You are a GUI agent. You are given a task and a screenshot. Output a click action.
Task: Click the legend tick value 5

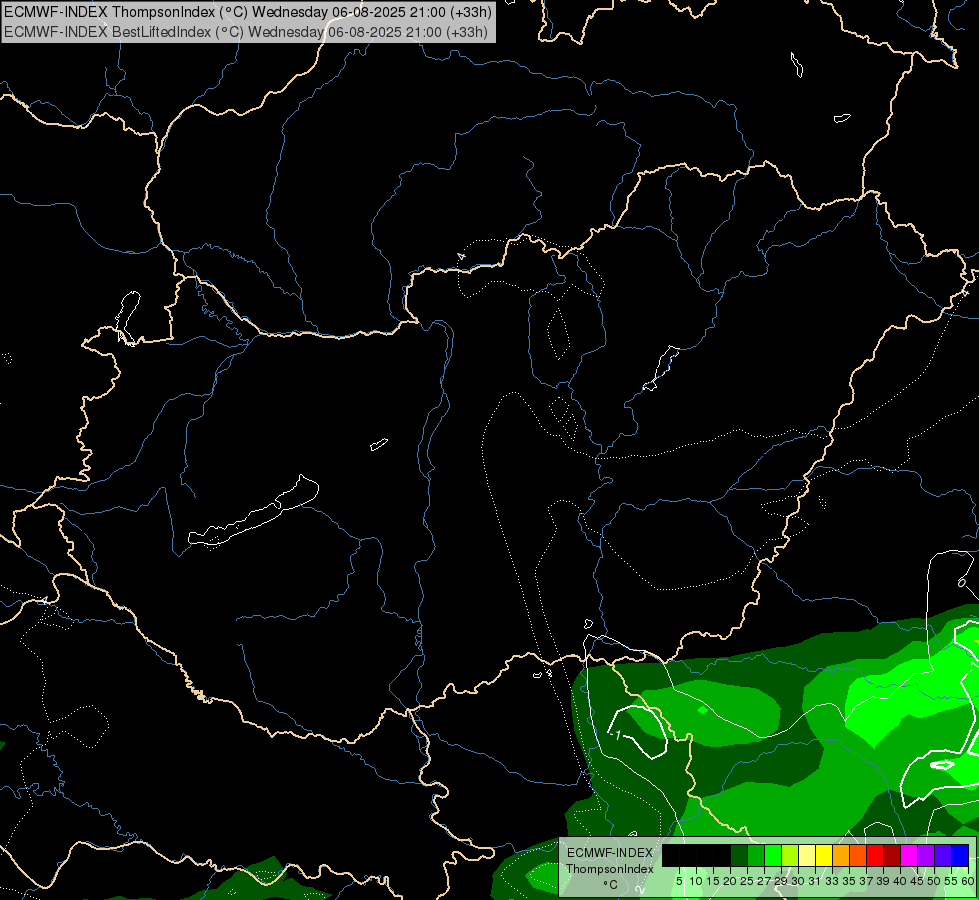point(679,881)
